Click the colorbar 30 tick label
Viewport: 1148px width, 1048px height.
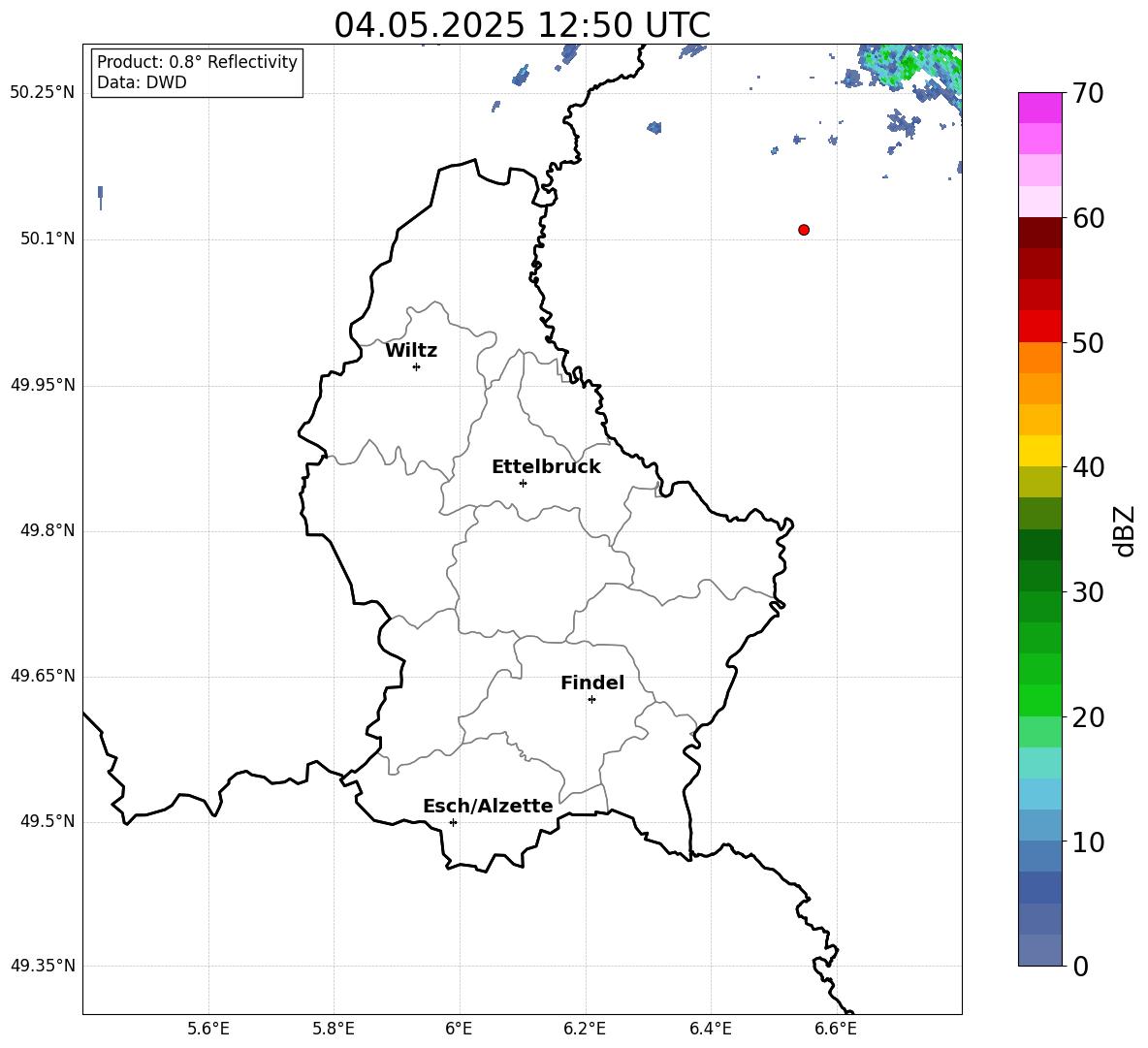click(x=1089, y=592)
